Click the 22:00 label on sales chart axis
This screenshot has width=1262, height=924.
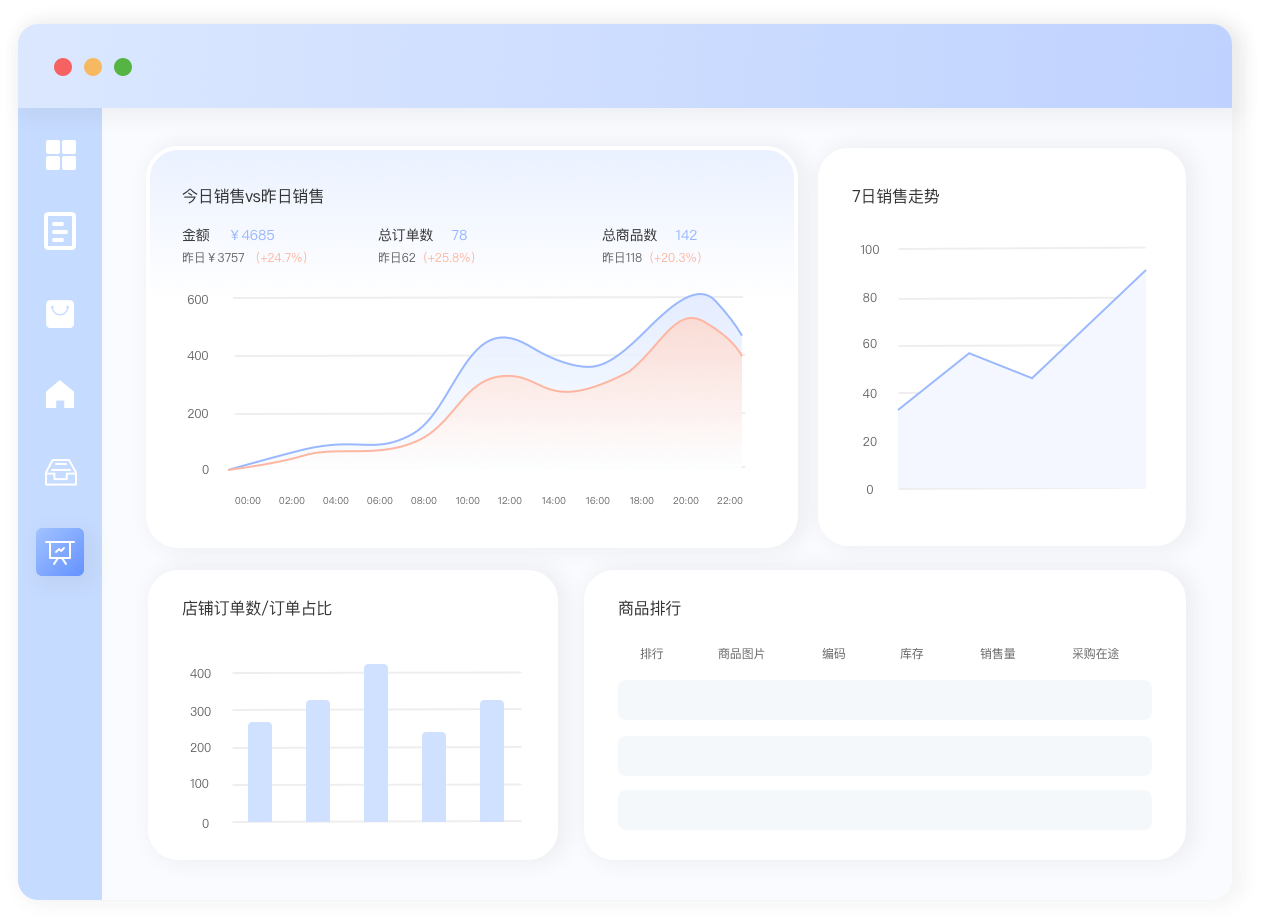coord(730,500)
